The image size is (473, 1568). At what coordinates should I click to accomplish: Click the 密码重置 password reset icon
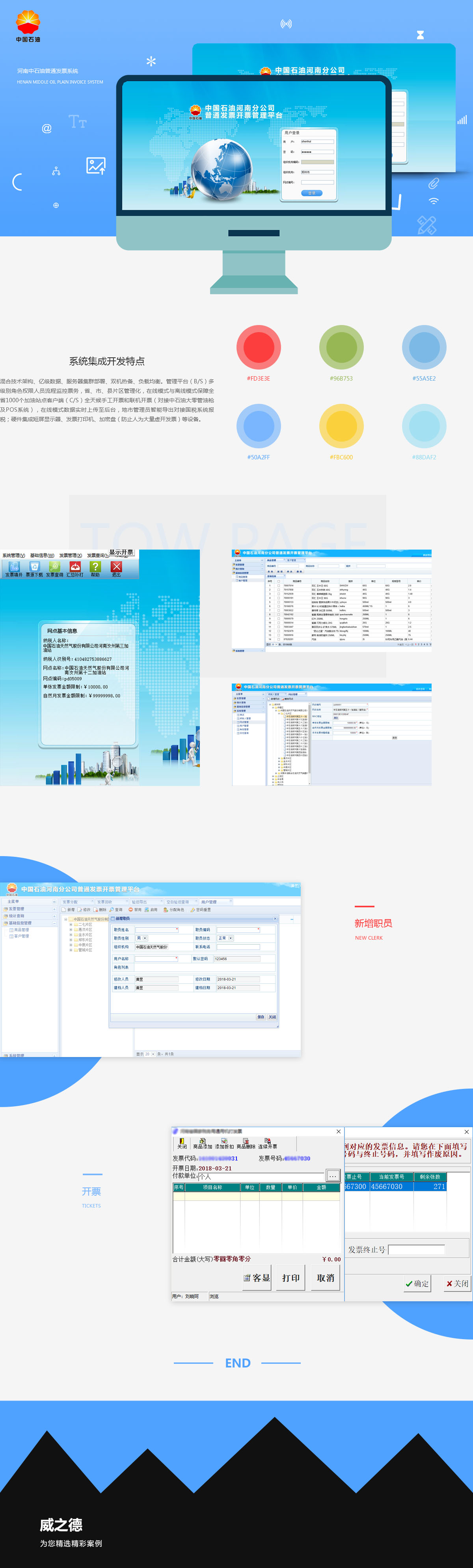click(201, 909)
